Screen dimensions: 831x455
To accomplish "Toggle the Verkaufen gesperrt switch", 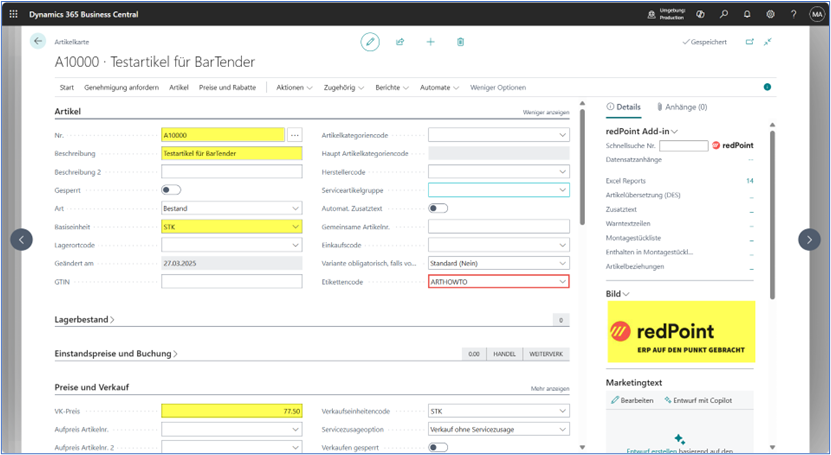I will [438, 447].
